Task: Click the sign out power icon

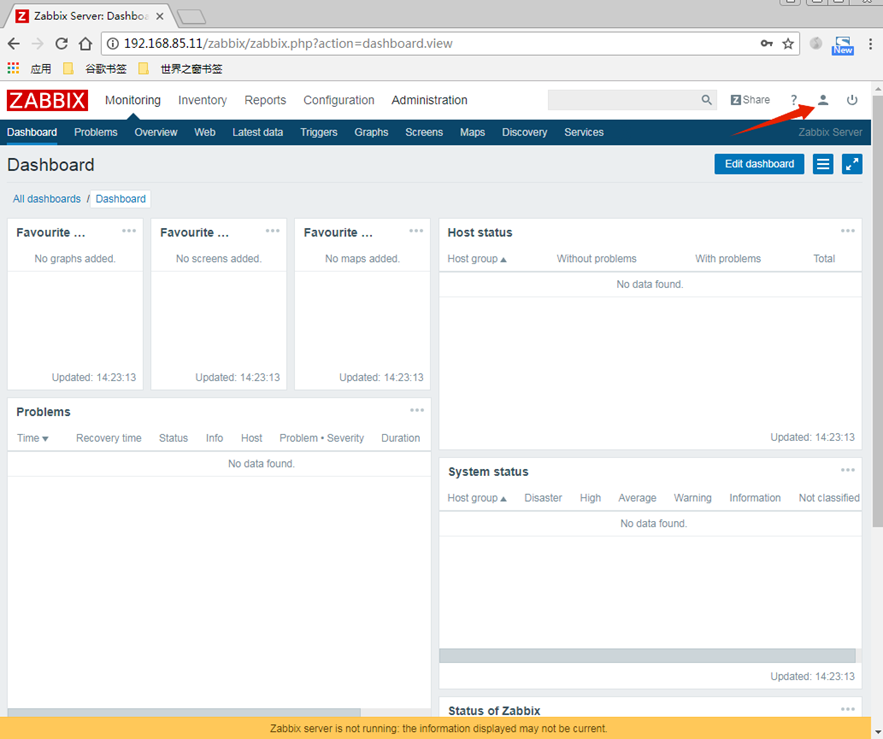Action: pyautogui.click(x=852, y=100)
